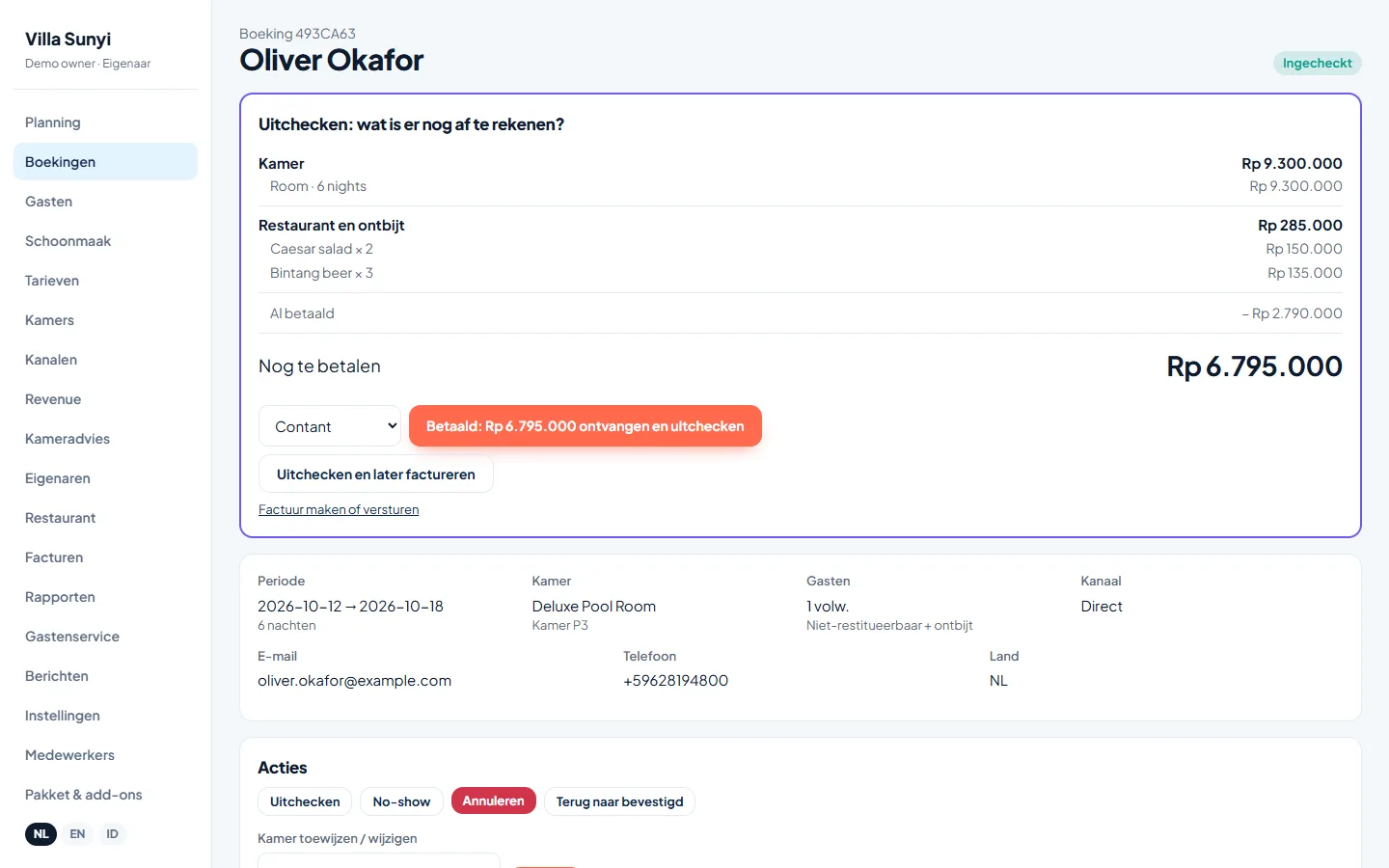
Task: Navigate to Medewerkers
Action: click(105, 755)
